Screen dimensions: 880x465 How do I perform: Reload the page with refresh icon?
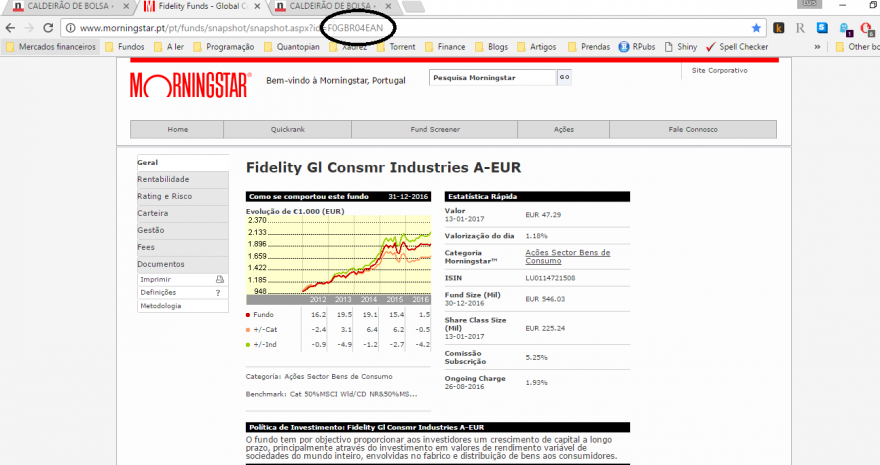tap(48, 28)
